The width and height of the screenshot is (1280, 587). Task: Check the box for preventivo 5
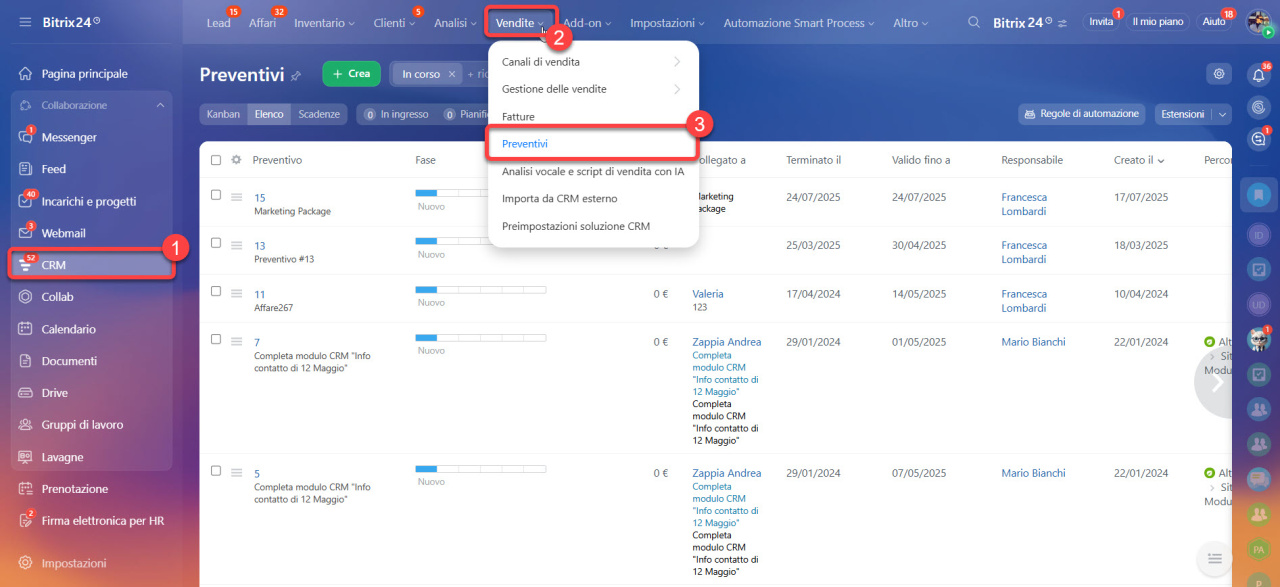(x=216, y=471)
